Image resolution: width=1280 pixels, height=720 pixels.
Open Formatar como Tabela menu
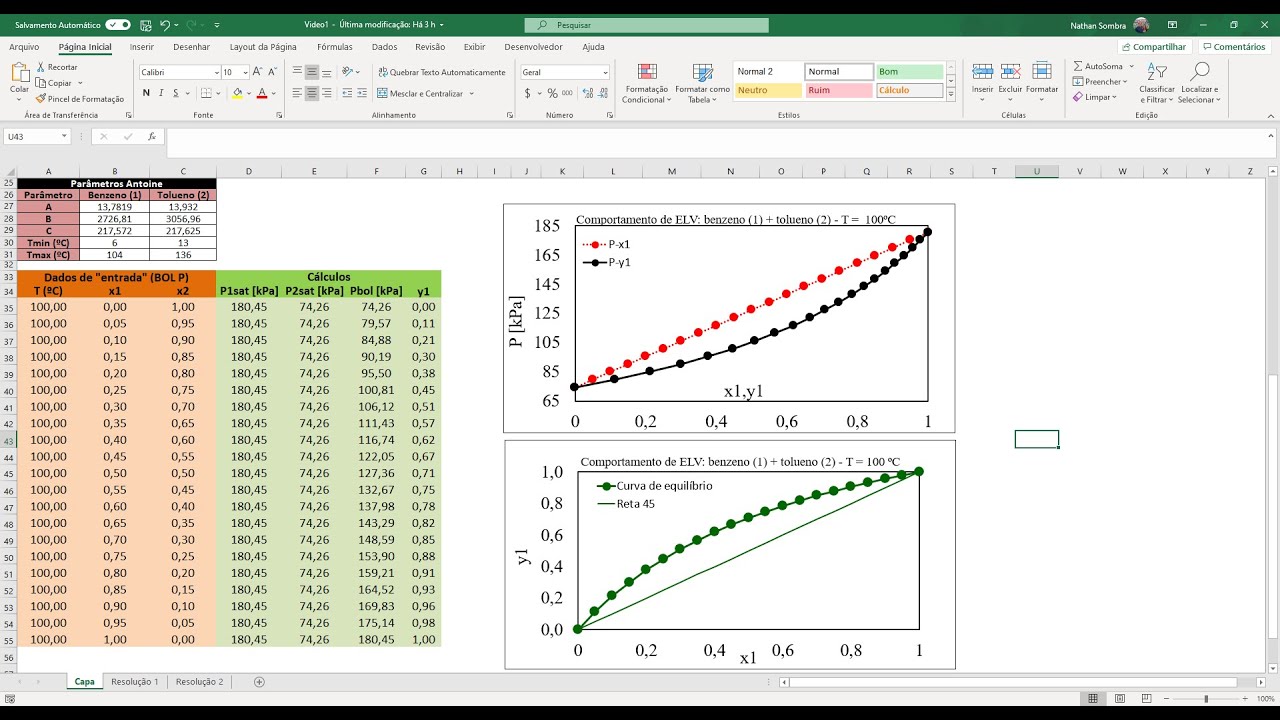point(702,83)
